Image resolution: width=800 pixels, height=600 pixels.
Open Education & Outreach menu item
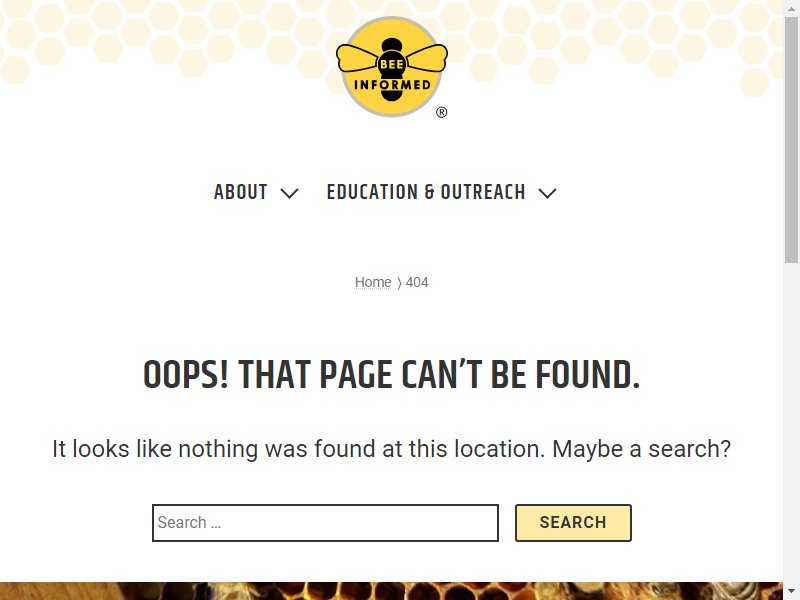click(426, 192)
